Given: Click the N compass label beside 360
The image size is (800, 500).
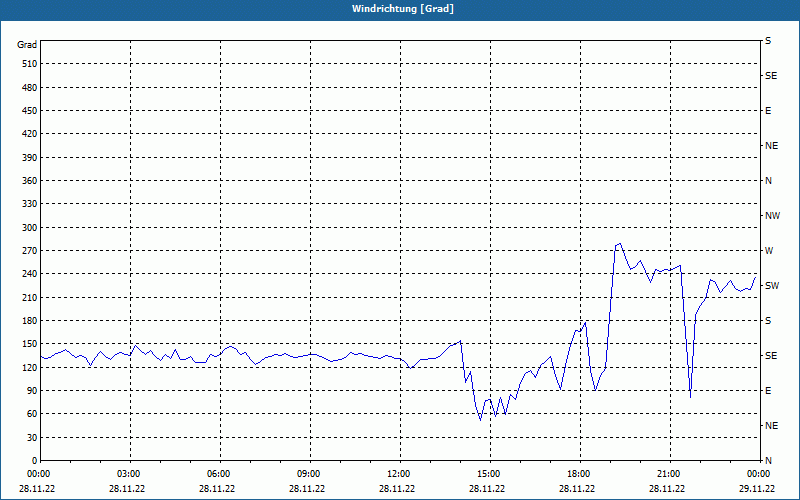Looking at the screenshot, I should [x=768, y=181].
